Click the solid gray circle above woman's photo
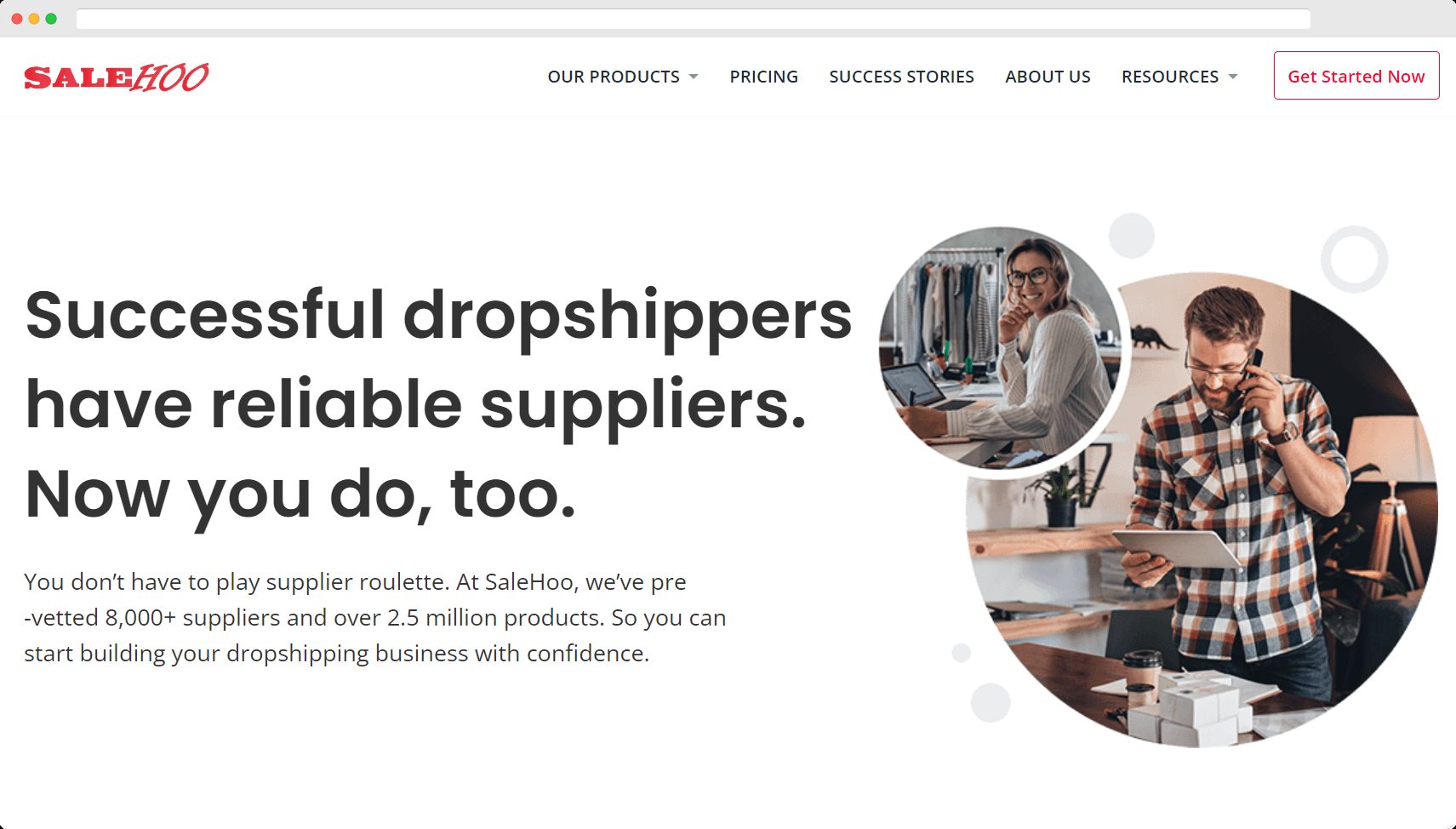 pyautogui.click(x=1132, y=236)
